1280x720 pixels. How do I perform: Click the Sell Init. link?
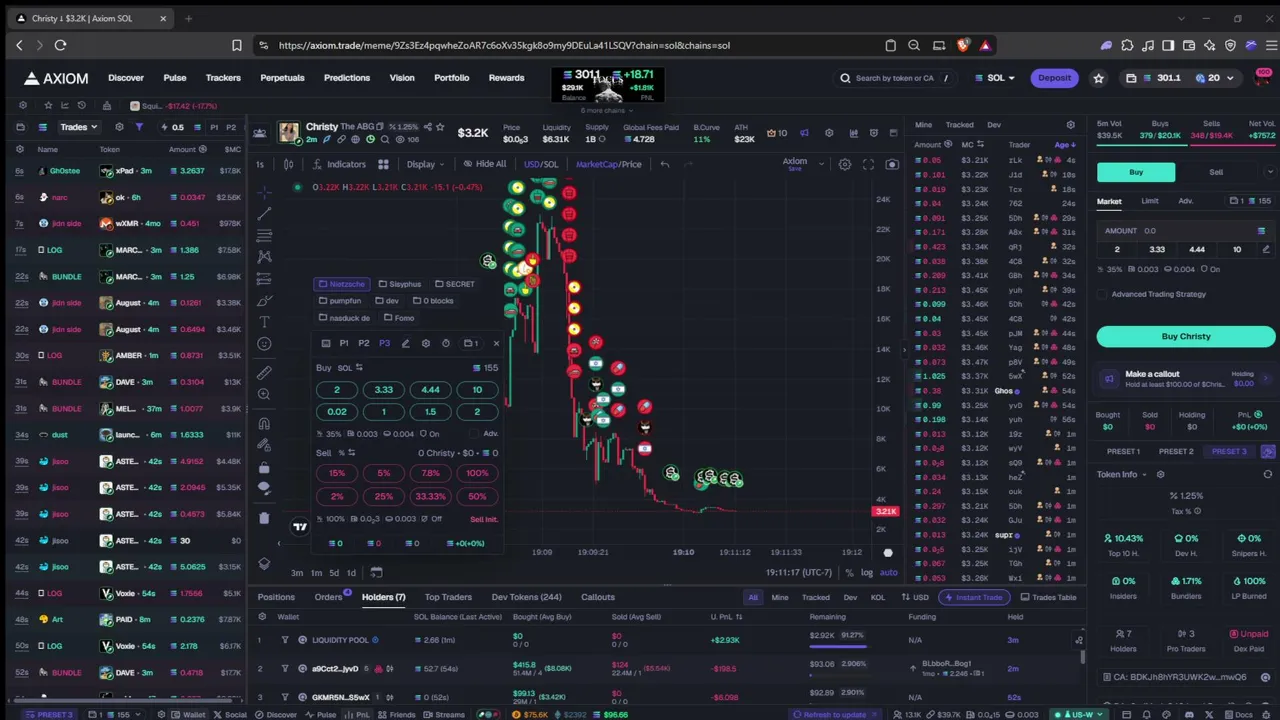(x=484, y=519)
